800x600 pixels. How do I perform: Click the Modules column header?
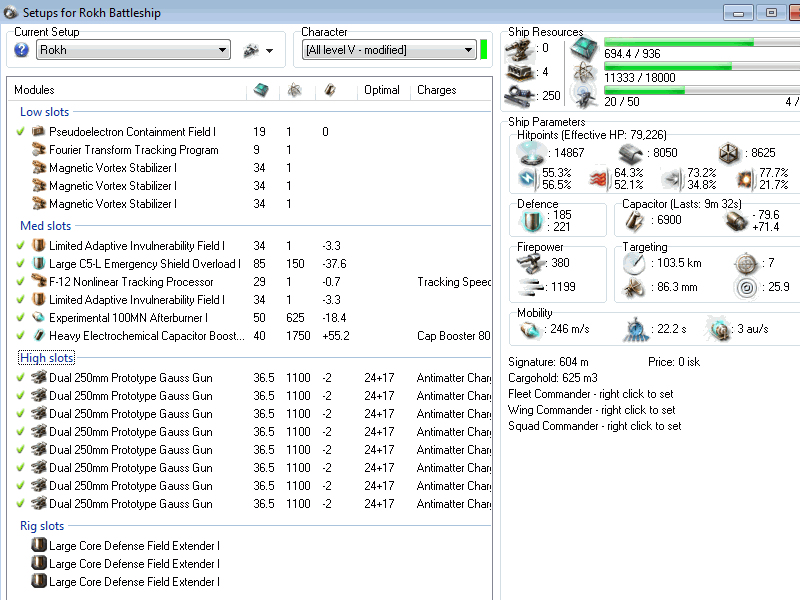coord(34,90)
